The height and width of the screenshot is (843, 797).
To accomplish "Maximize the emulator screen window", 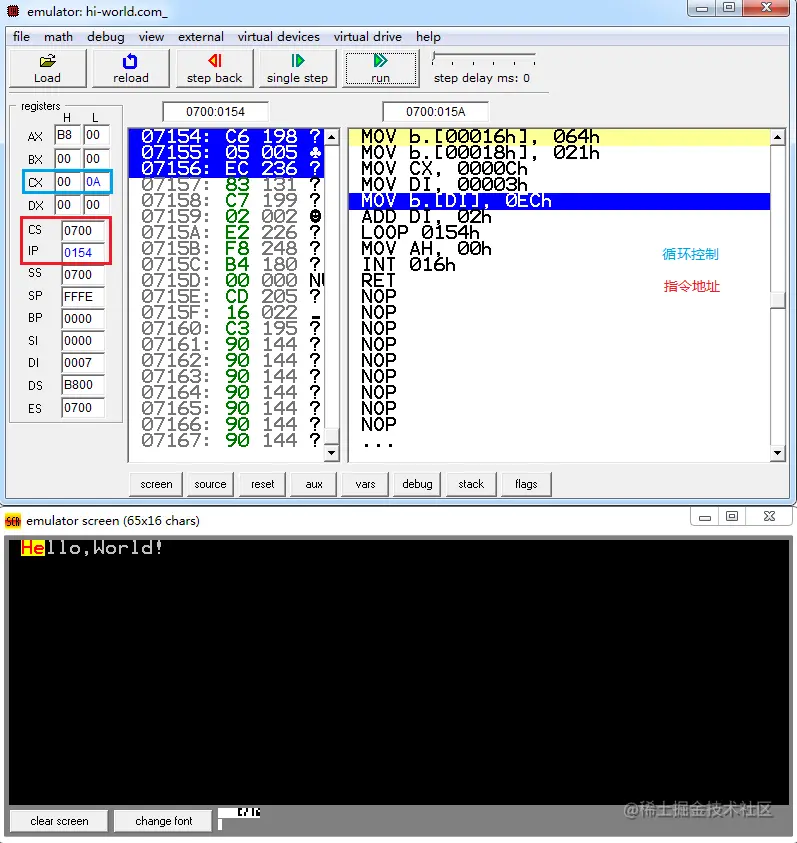I will pyautogui.click(x=732, y=517).
